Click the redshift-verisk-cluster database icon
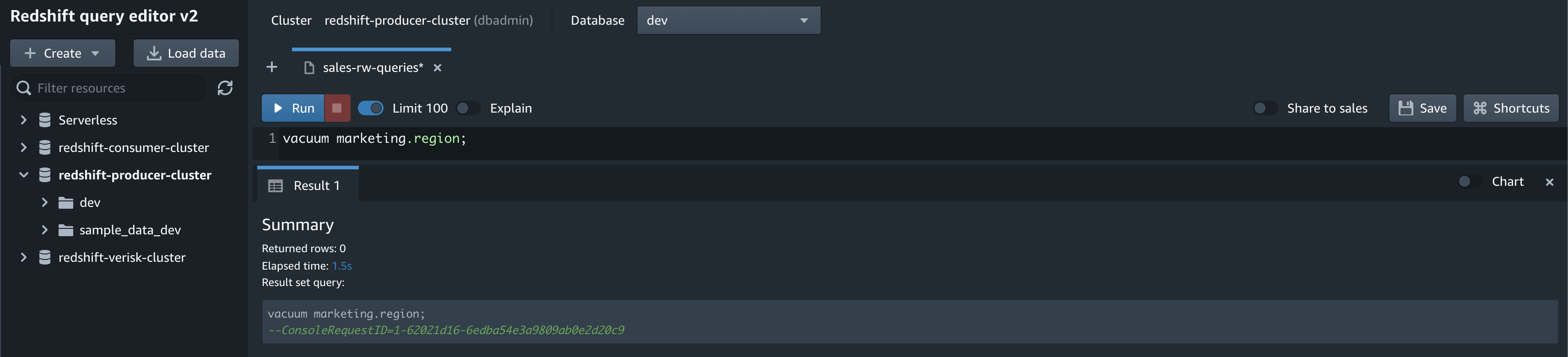 (x=44, y=257)
